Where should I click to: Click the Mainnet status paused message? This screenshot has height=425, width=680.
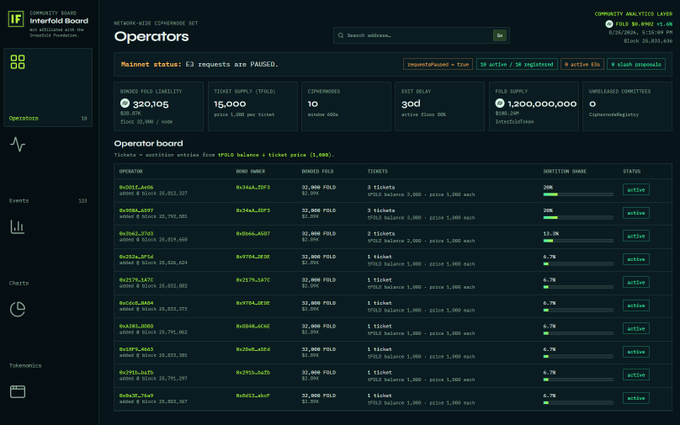(199, 64)
